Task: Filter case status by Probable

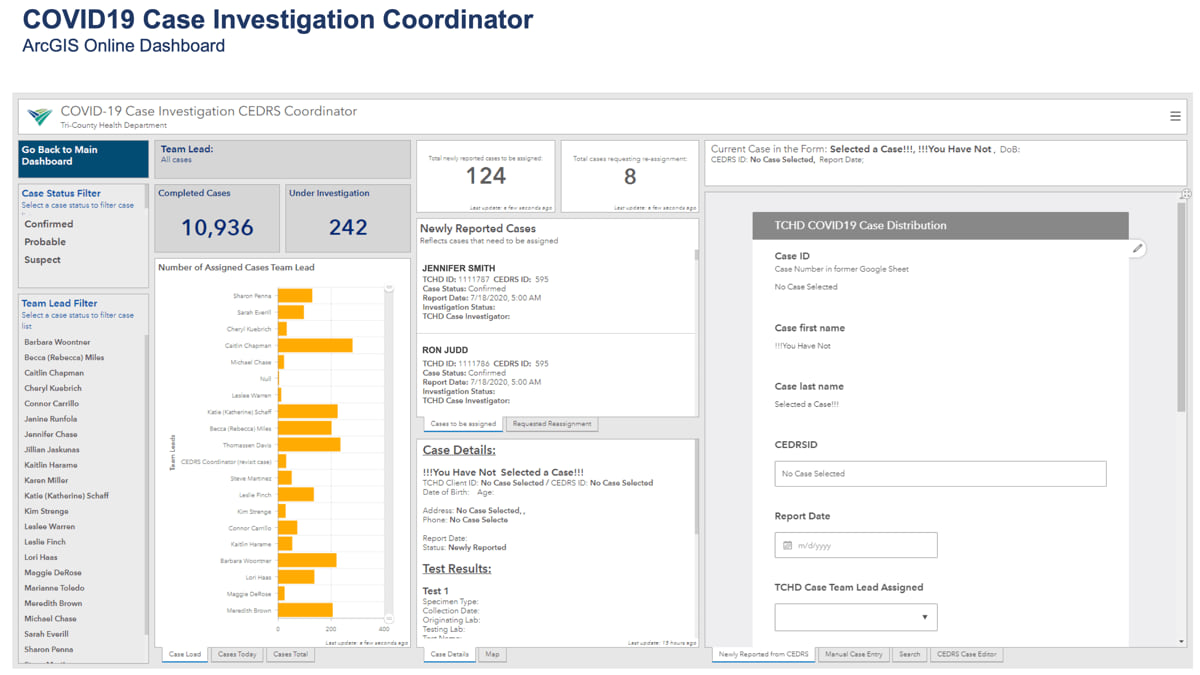Action: pyautogui.click(x=45, y=242)
